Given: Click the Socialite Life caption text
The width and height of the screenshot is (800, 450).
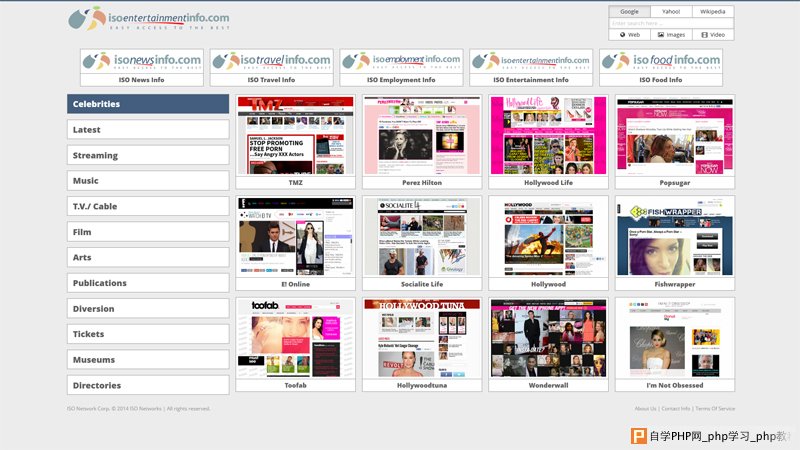Looking at the screenshot, I should [422, 284].
